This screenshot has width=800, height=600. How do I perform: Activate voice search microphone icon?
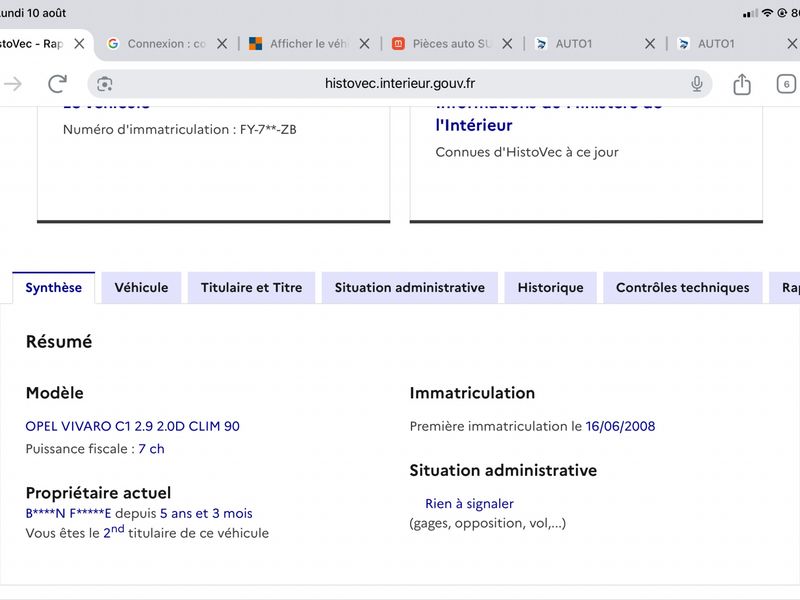[x=696, y=84]
